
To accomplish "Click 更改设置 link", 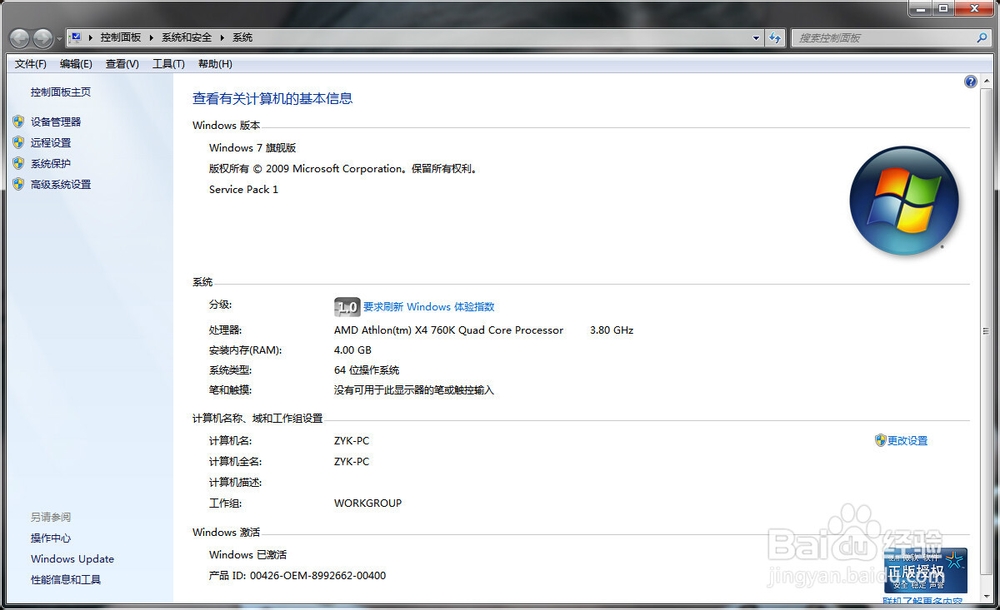I will pyautogui.click(x=907, y=441).
